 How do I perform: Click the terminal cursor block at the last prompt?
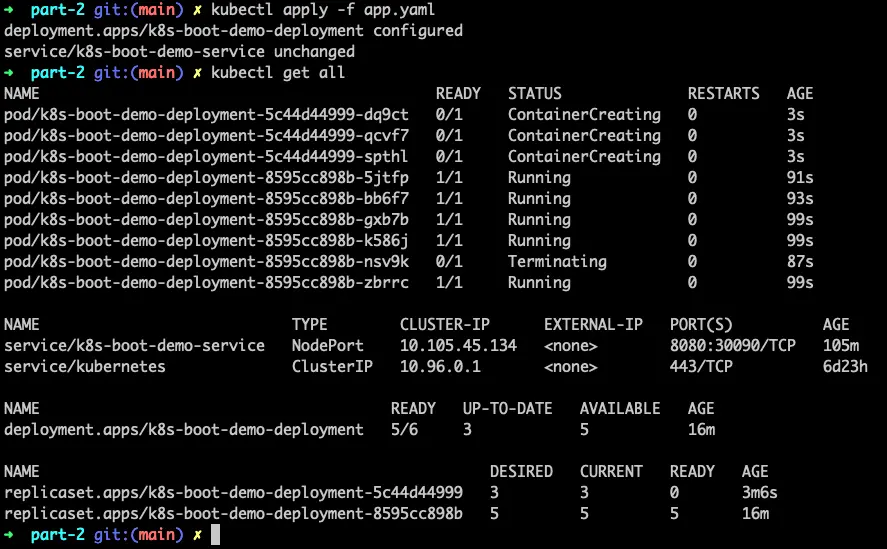pyautogui.click(x=215, y=535)
